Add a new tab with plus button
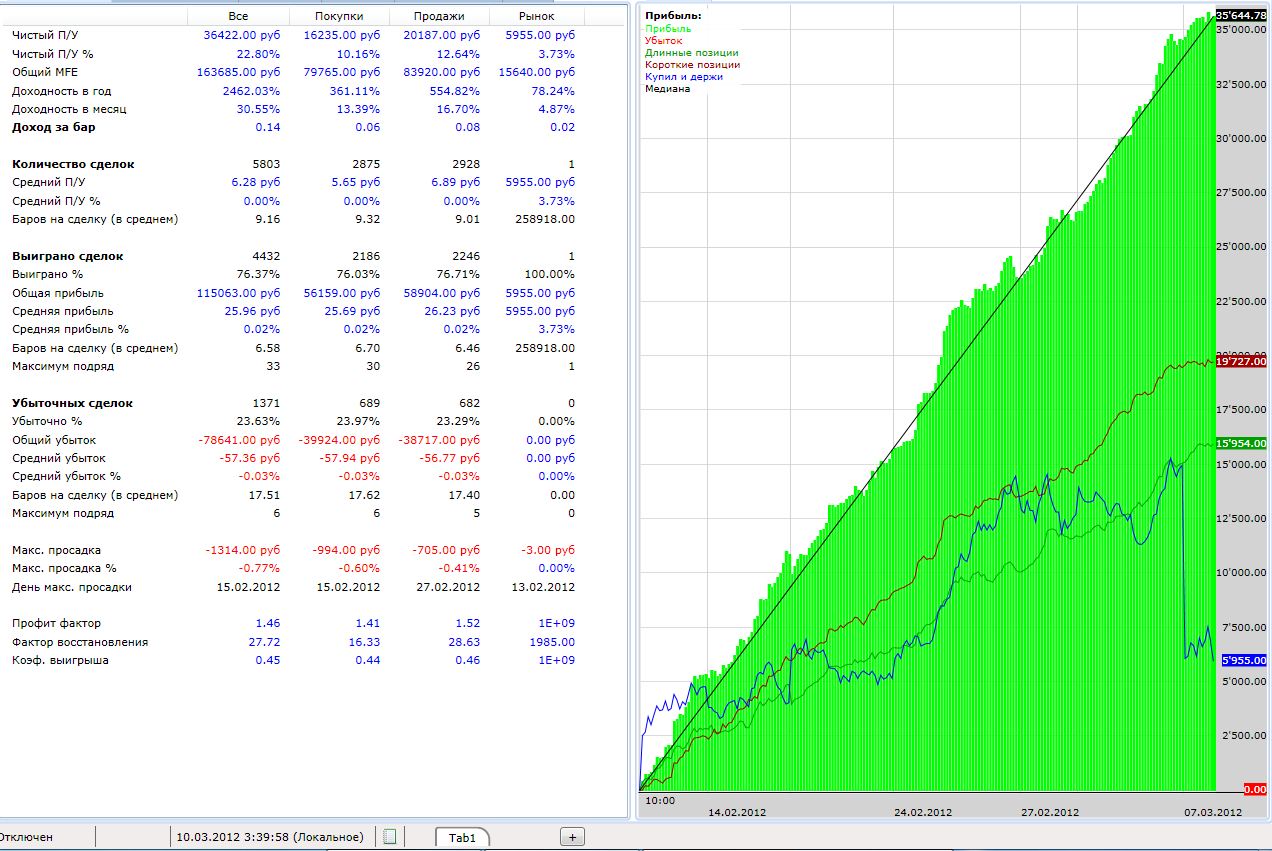The width and height of the screenshot is (1272, 851). [572, 837]
